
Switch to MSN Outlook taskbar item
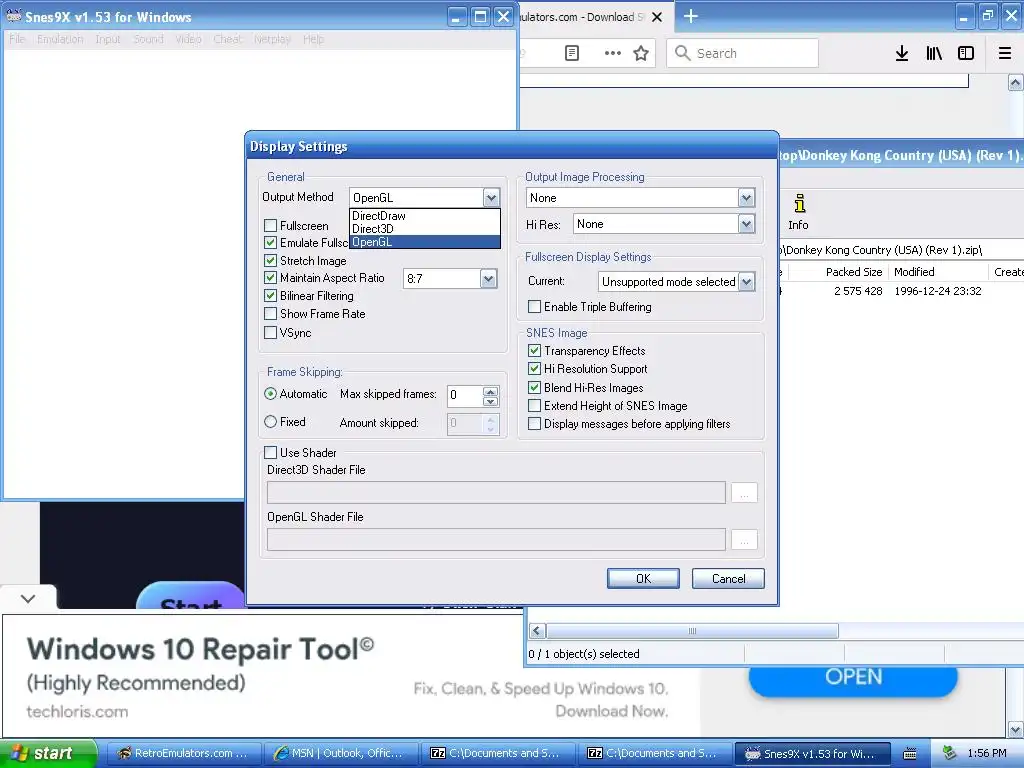tap(340, 753)
